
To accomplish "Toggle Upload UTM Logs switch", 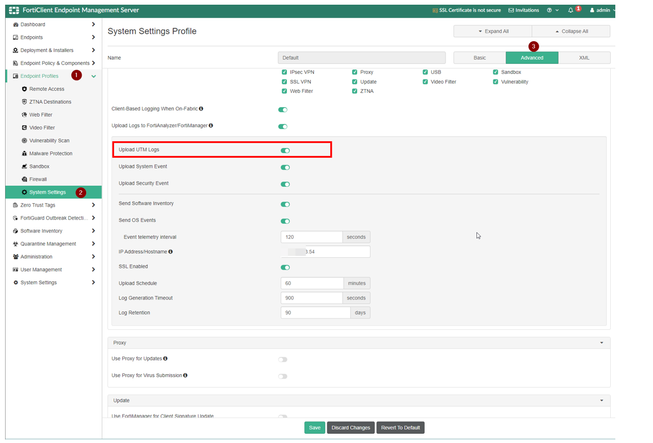I will tap(285, 151).
